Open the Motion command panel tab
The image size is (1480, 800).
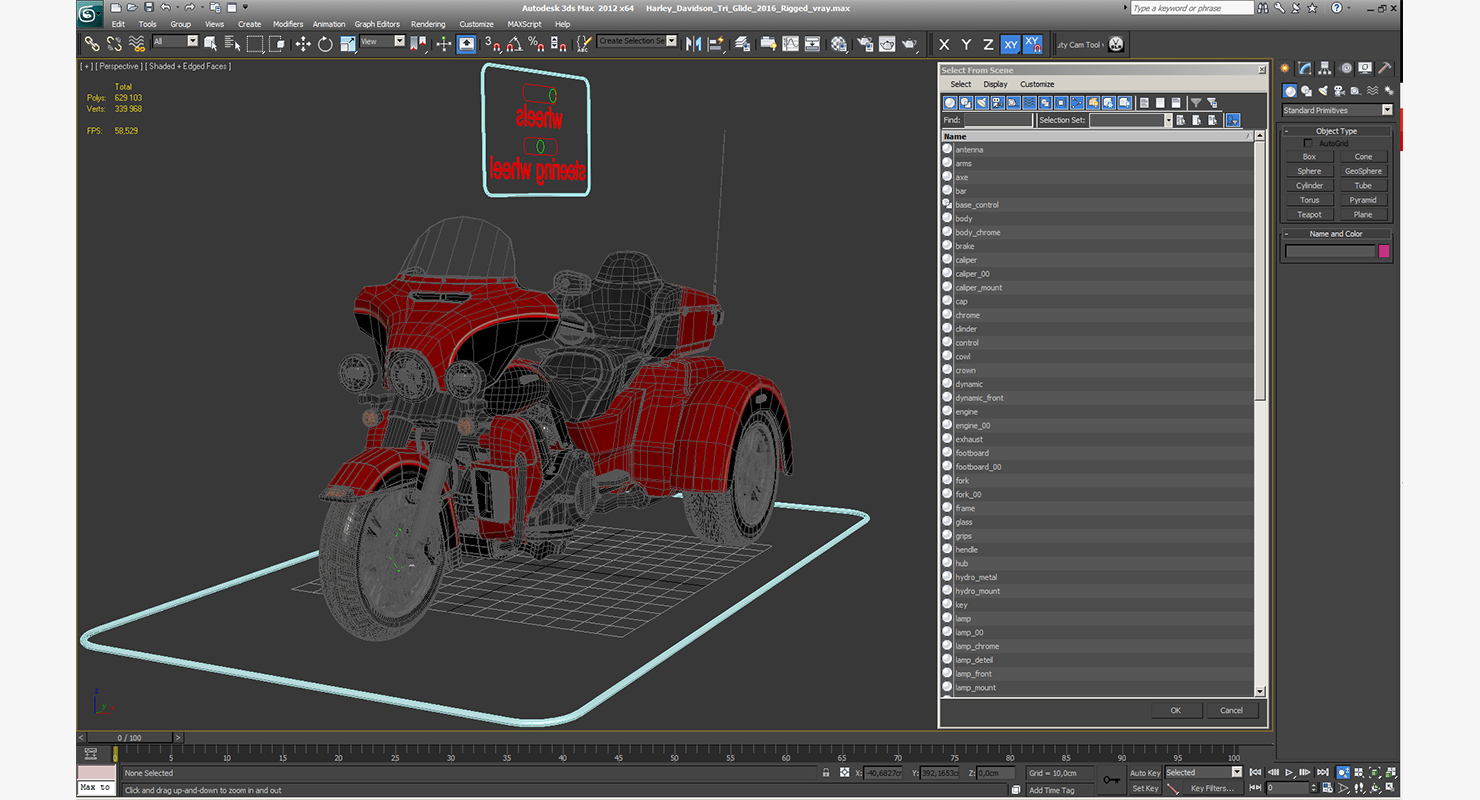click(x=1346, y=68)
